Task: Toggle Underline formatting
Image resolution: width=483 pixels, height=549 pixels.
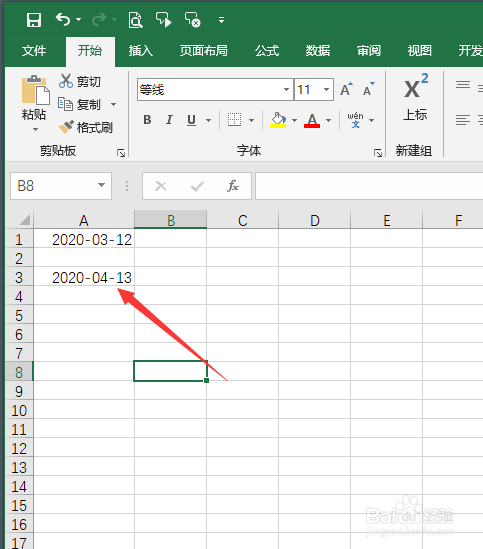Action: coord(191,120)
